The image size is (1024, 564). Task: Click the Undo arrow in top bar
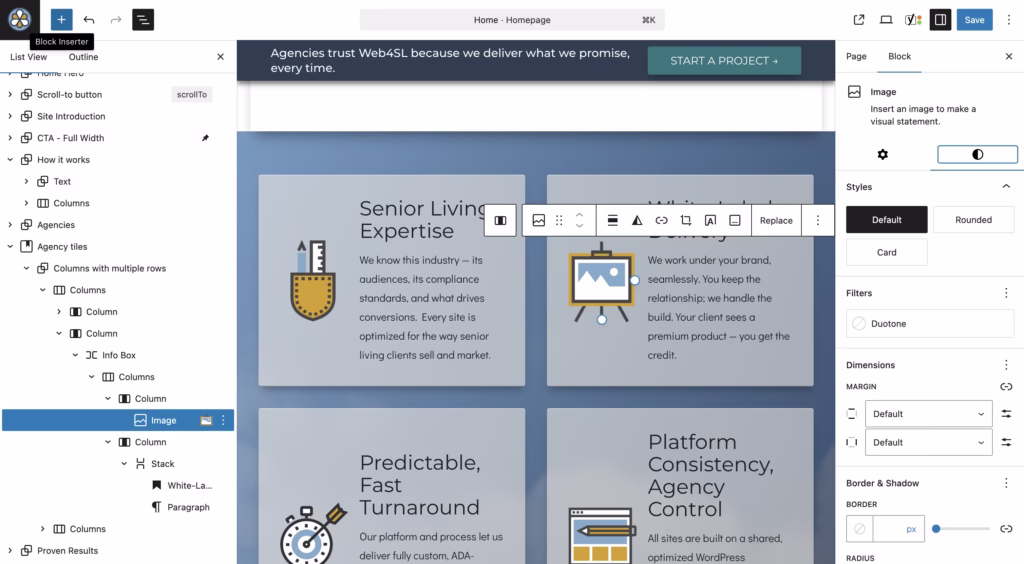(89, 19)
